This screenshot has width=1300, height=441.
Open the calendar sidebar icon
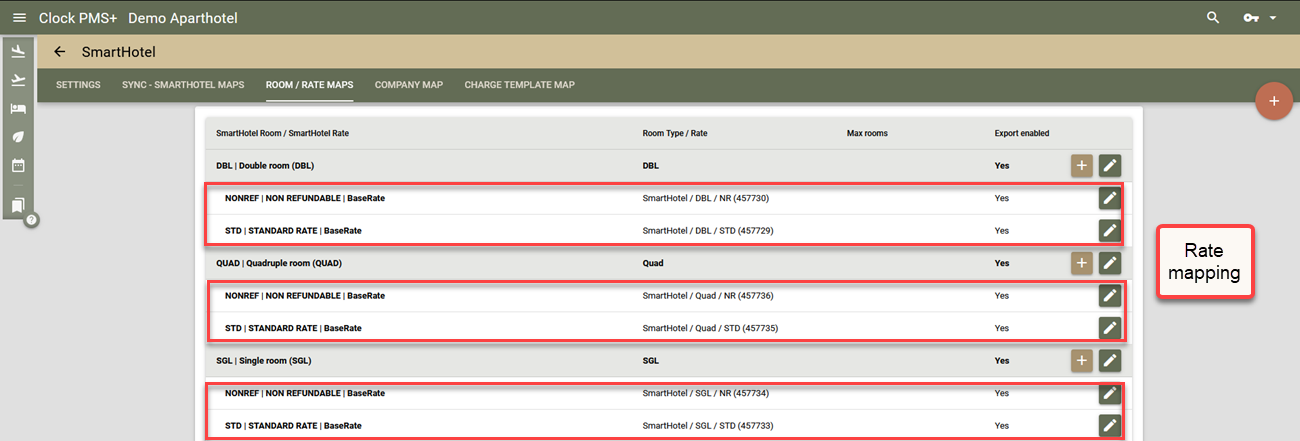pos(18,166)
